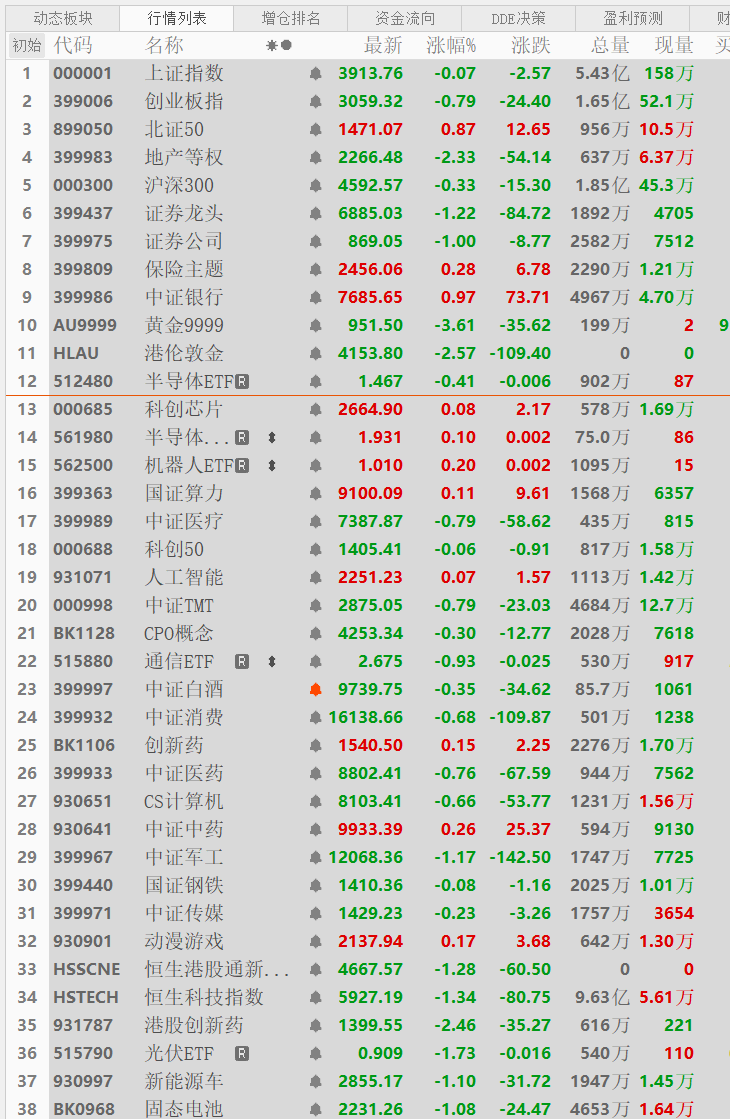Click the change value -84.72 for 证券龙头
The width and height of the screenshot is (730, 1119).
(x=525, y=213)
